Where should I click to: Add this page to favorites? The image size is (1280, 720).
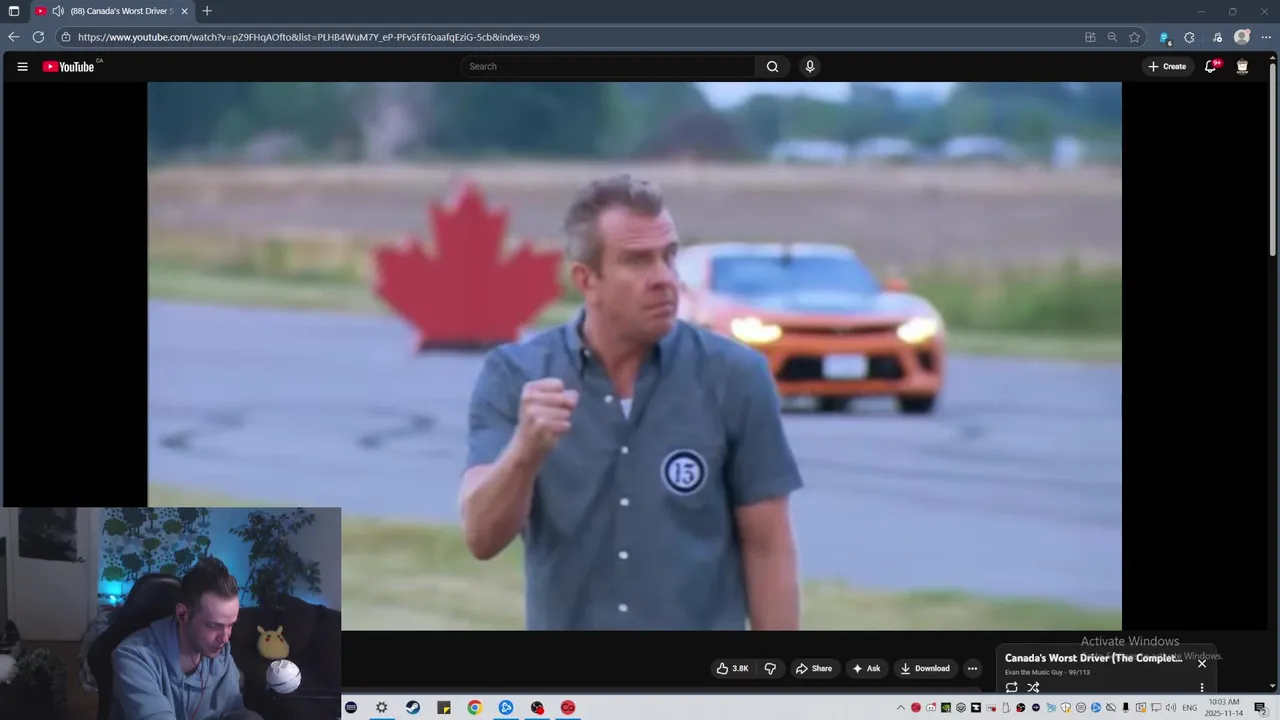click(x=1134, y=37)
